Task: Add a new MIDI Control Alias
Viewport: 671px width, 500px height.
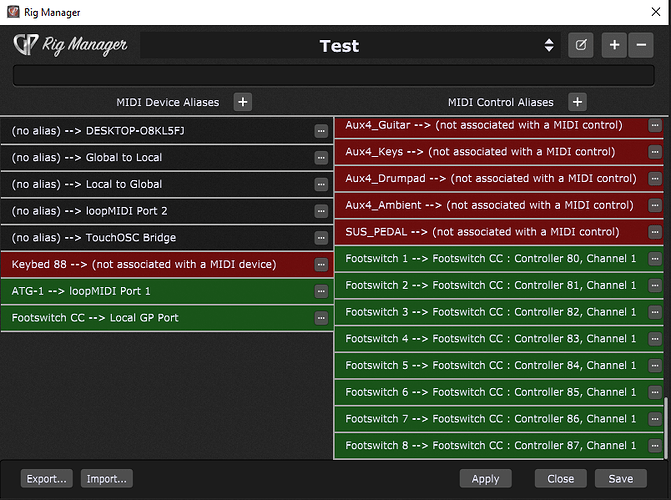Action: [577, 101]
